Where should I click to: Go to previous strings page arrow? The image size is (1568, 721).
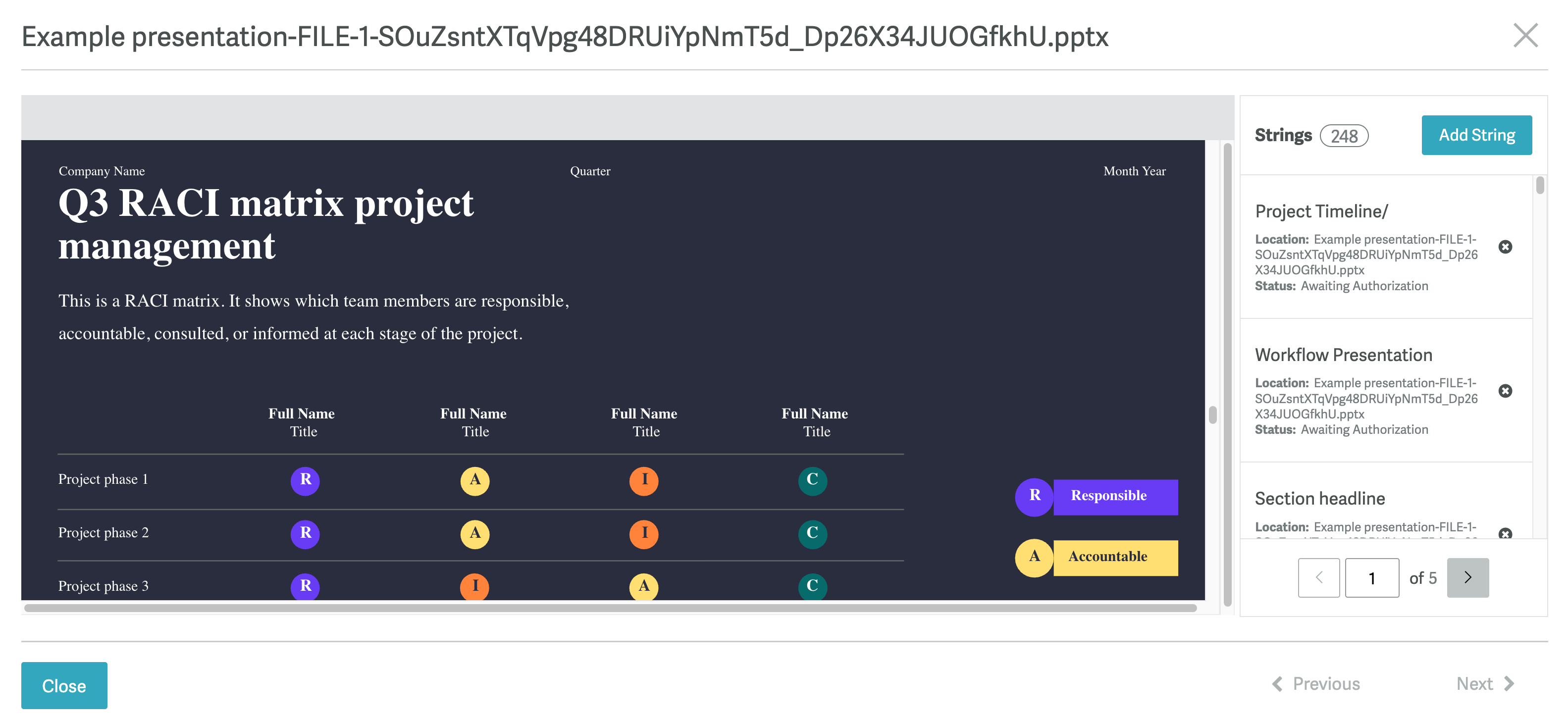[x=1318, y=577]
